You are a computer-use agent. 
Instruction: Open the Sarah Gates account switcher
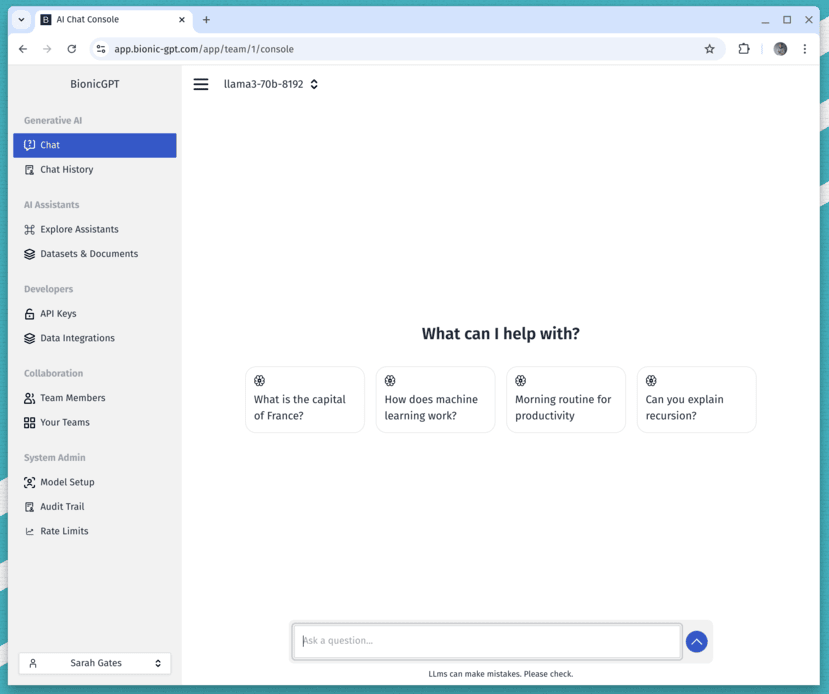(94, 663)
